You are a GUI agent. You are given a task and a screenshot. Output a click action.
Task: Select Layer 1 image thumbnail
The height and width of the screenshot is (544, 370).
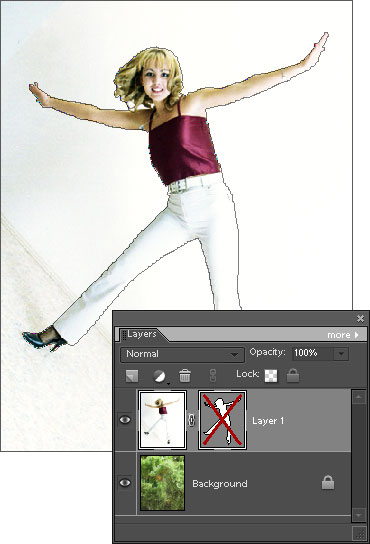[x=162, y=420]
